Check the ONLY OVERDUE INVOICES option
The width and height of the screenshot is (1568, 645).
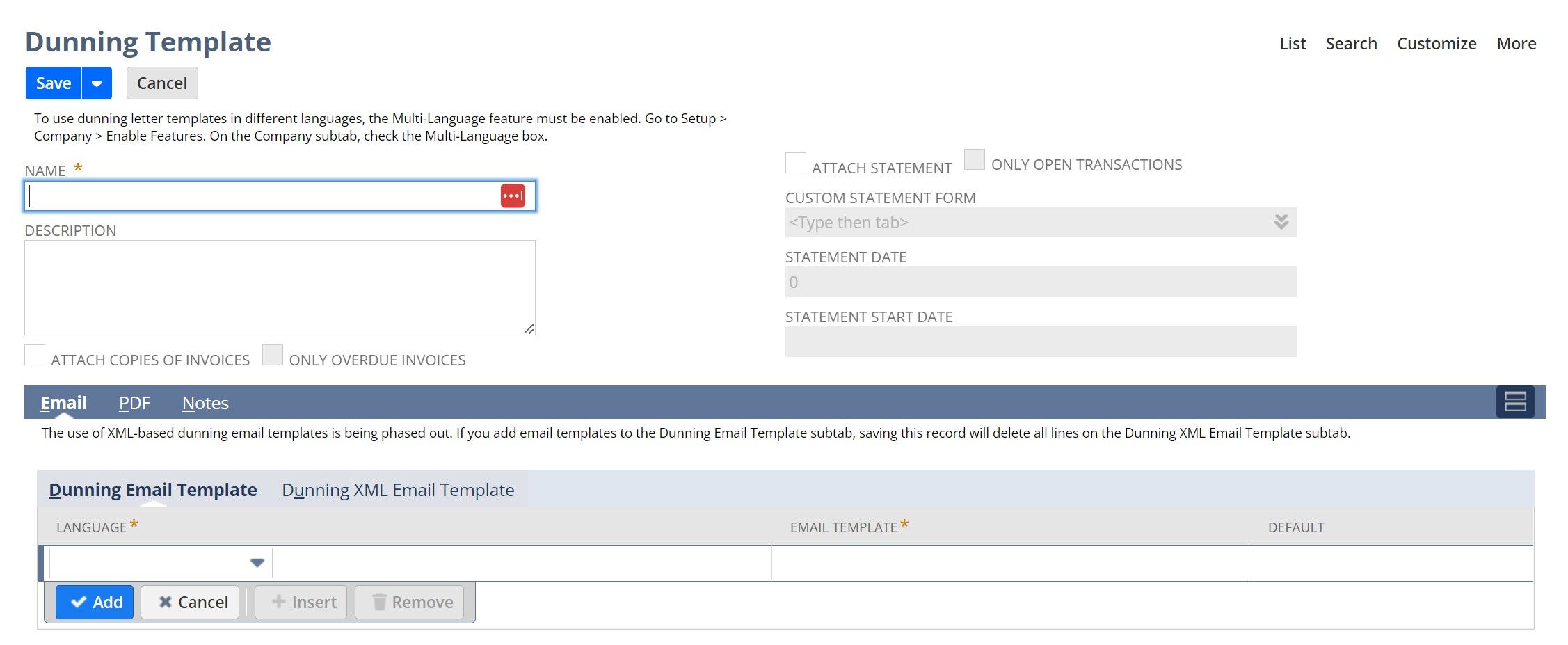pos(273,356)
